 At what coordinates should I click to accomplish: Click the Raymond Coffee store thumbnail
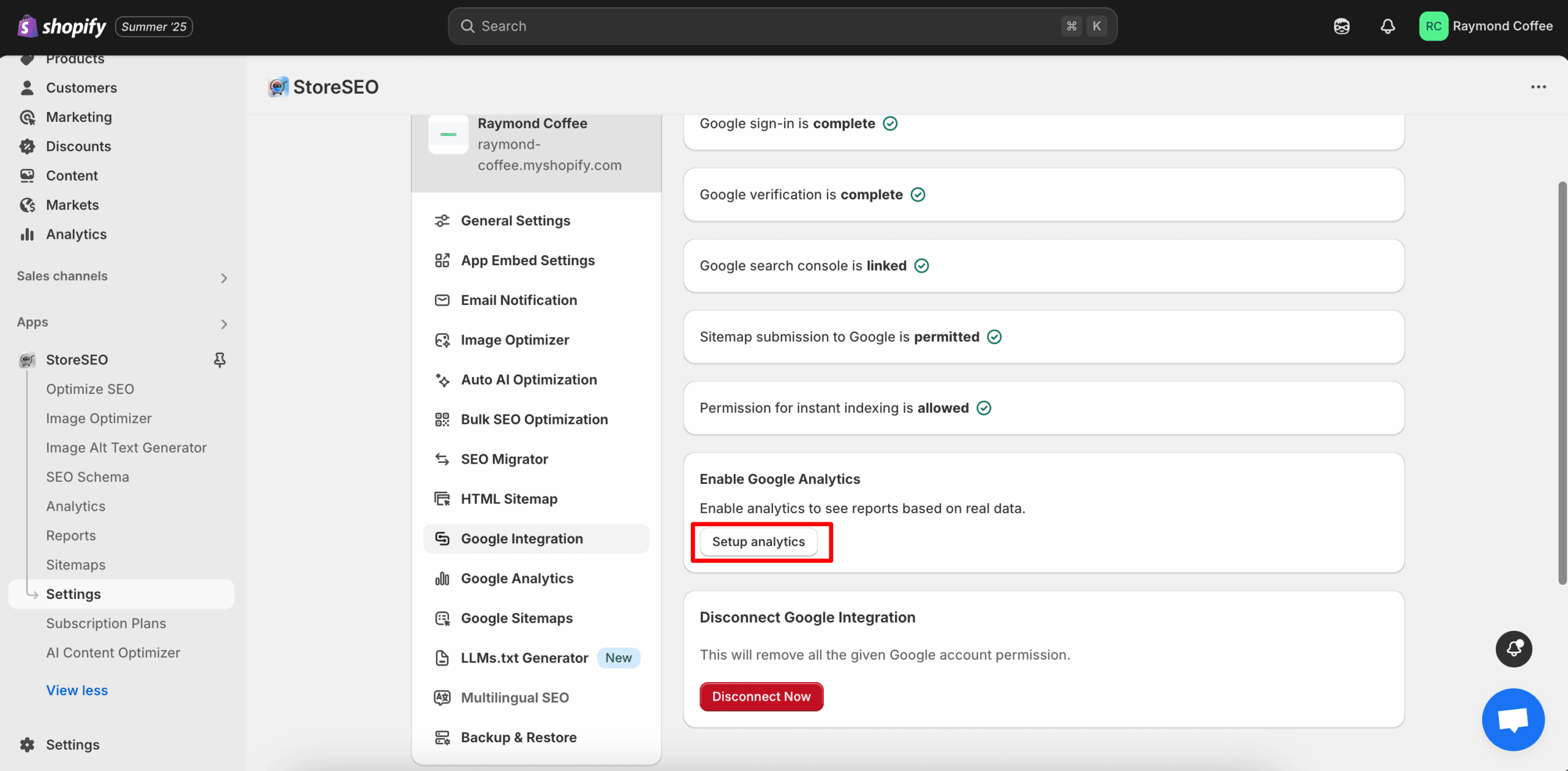(448, 134)
